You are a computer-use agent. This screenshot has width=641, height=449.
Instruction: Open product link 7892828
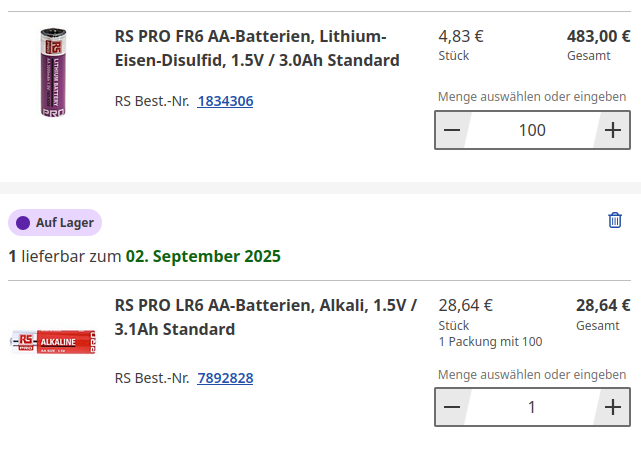[x=225, y=378]
